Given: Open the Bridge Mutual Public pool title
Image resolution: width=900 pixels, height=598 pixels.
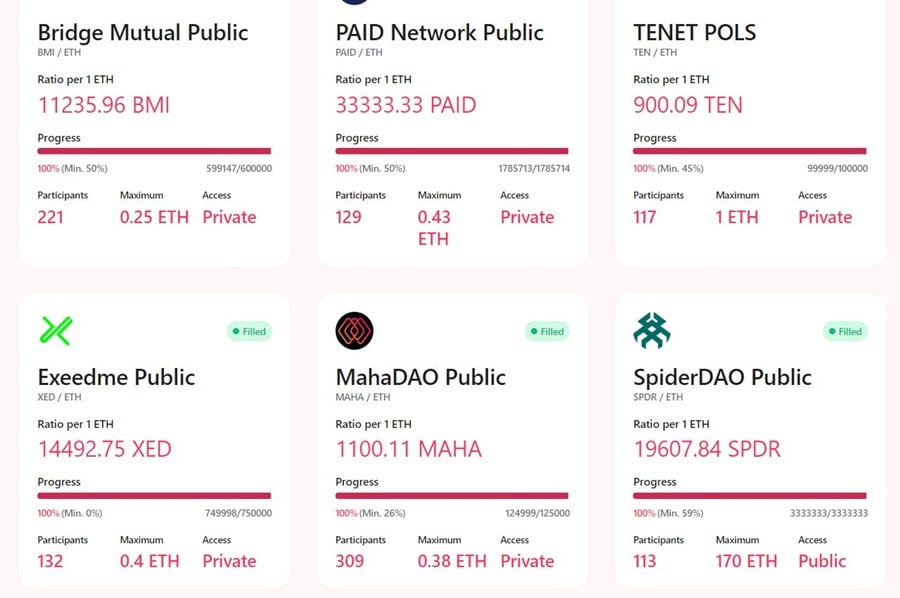Looking at the screenshot, I should coord(143,32).
